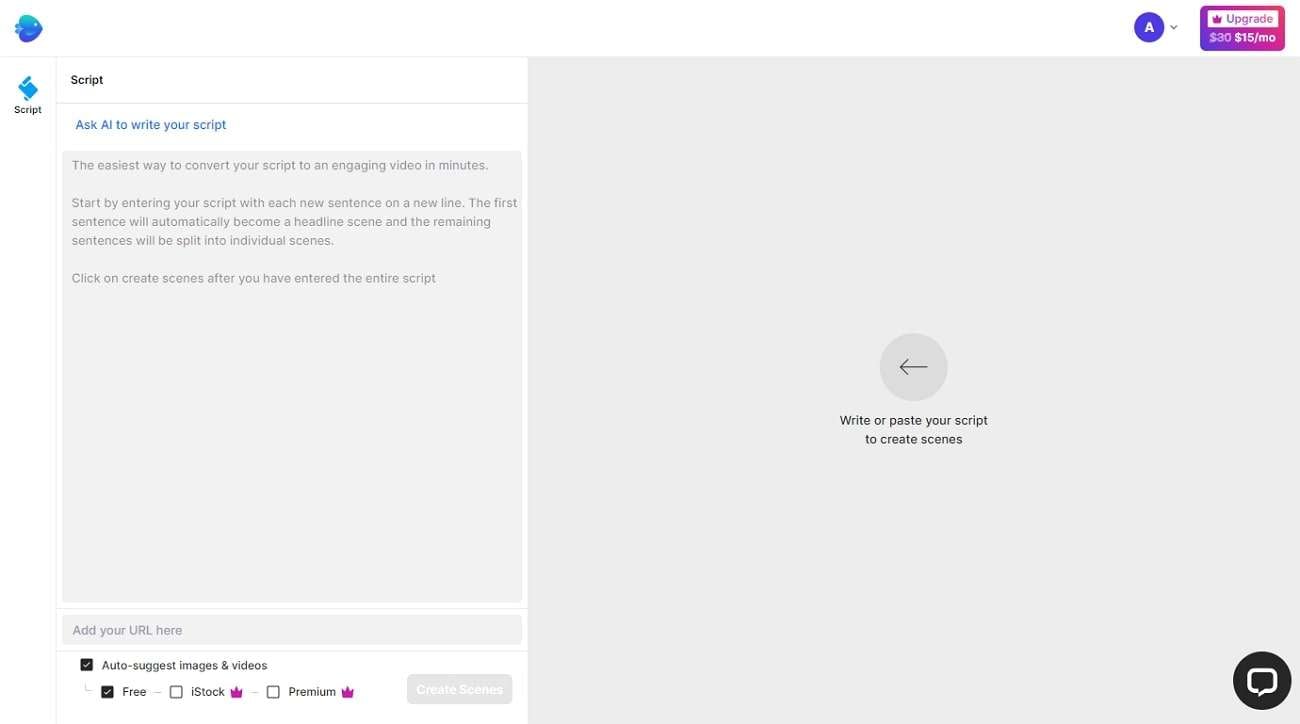
Task: Uncheck the Free media checkbox
Action: coord(108,692)
